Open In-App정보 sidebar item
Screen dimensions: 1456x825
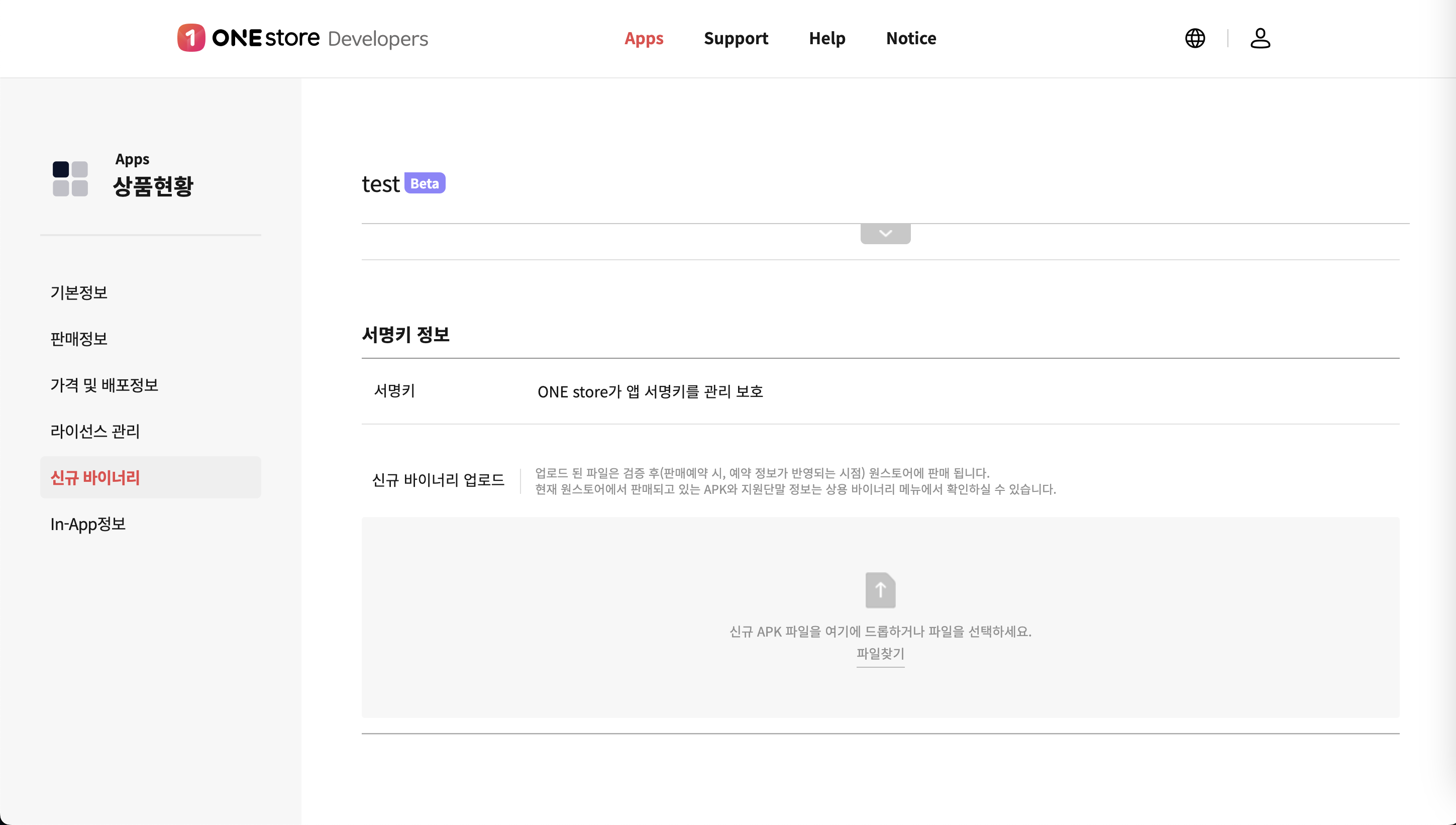88,524
